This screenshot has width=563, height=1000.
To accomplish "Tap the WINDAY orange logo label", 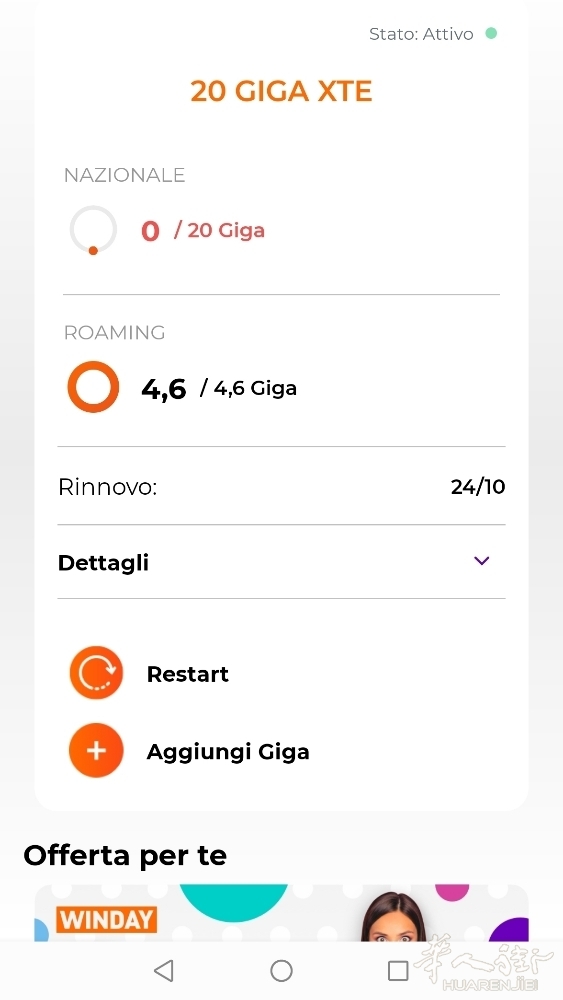I will (106, 920).
